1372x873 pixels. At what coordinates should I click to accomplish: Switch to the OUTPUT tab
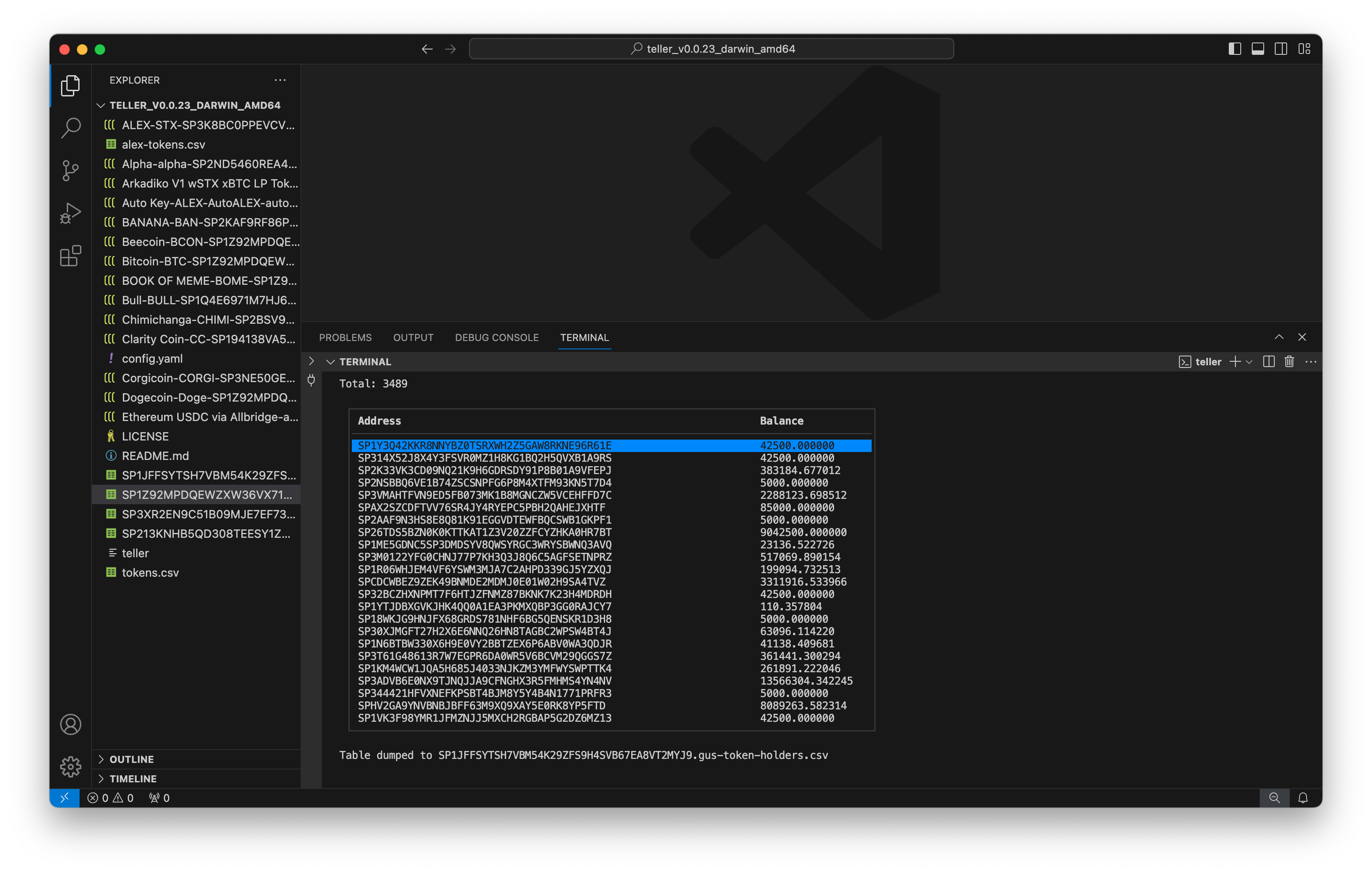pyautogui.click(x=413, y=337)
